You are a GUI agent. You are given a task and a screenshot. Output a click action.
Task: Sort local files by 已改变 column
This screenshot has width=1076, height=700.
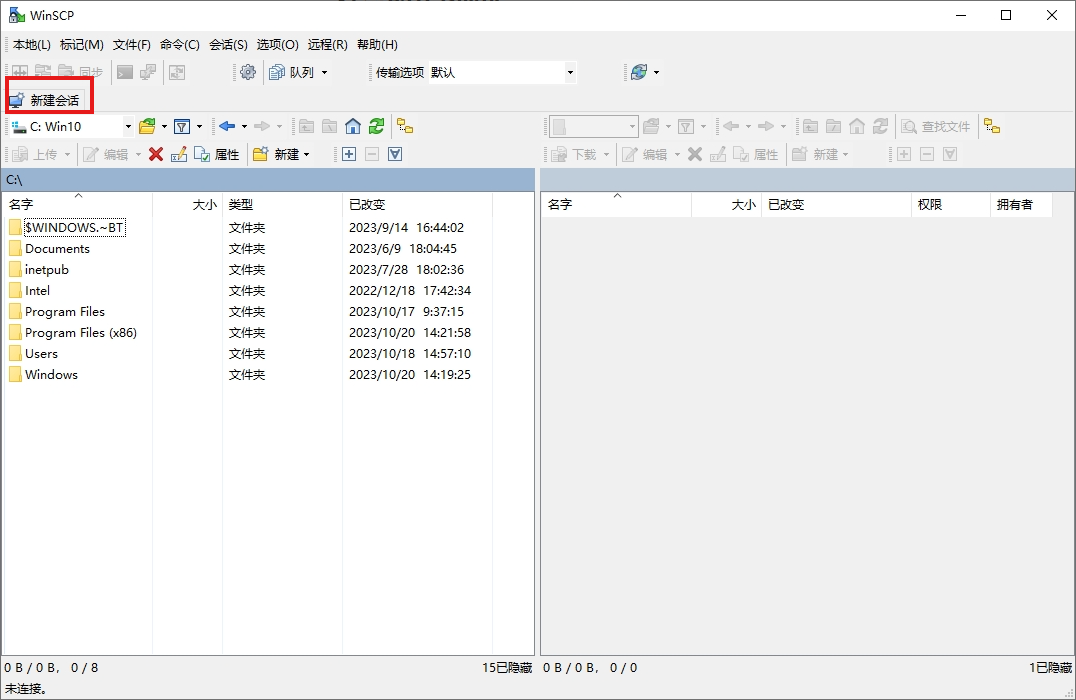click(417, 205)
